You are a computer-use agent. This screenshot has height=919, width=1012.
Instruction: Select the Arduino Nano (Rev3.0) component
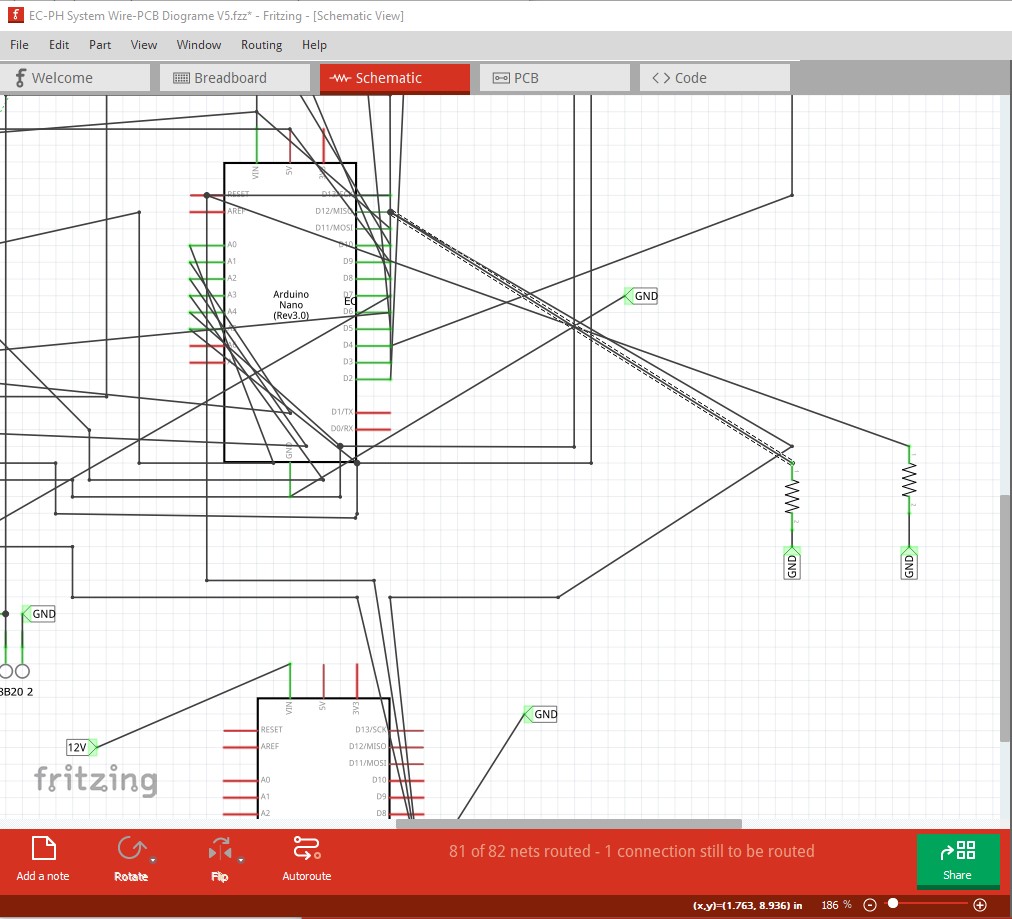click(289, 305)
